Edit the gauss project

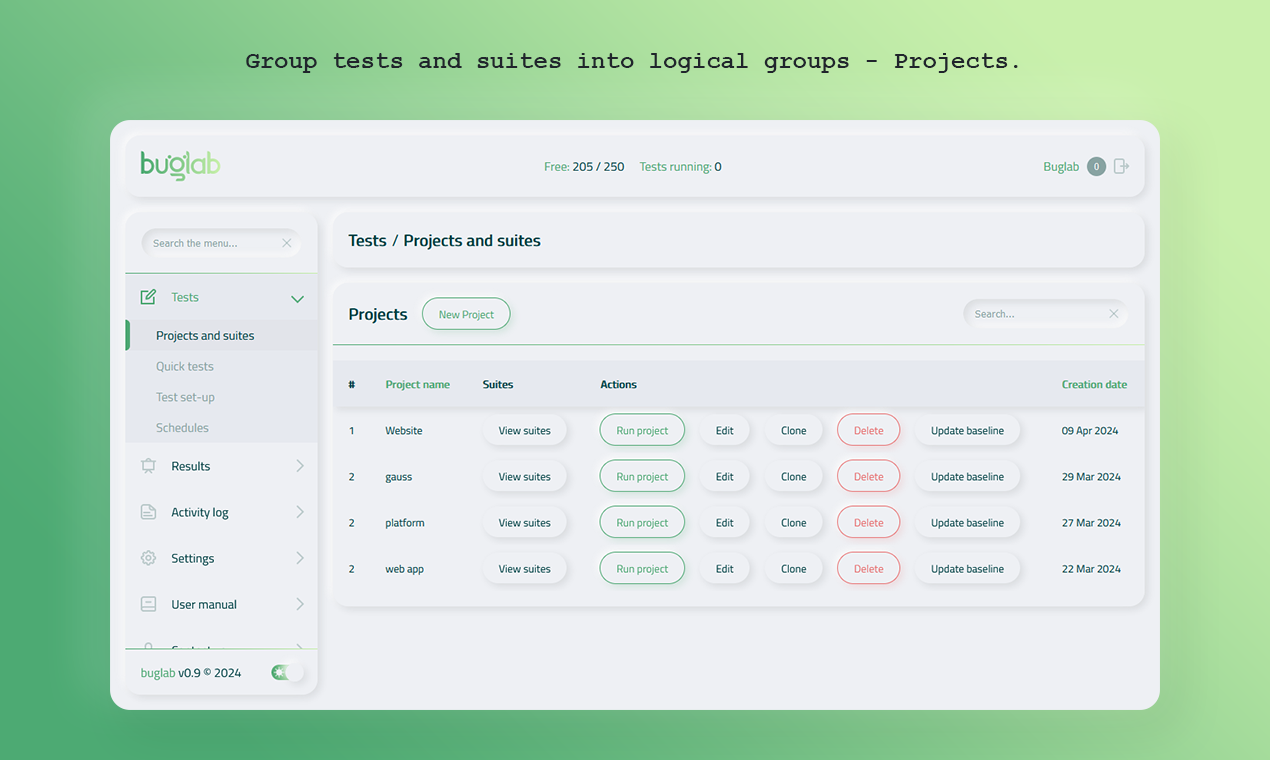pyautogui.click(x=725, y=476)
